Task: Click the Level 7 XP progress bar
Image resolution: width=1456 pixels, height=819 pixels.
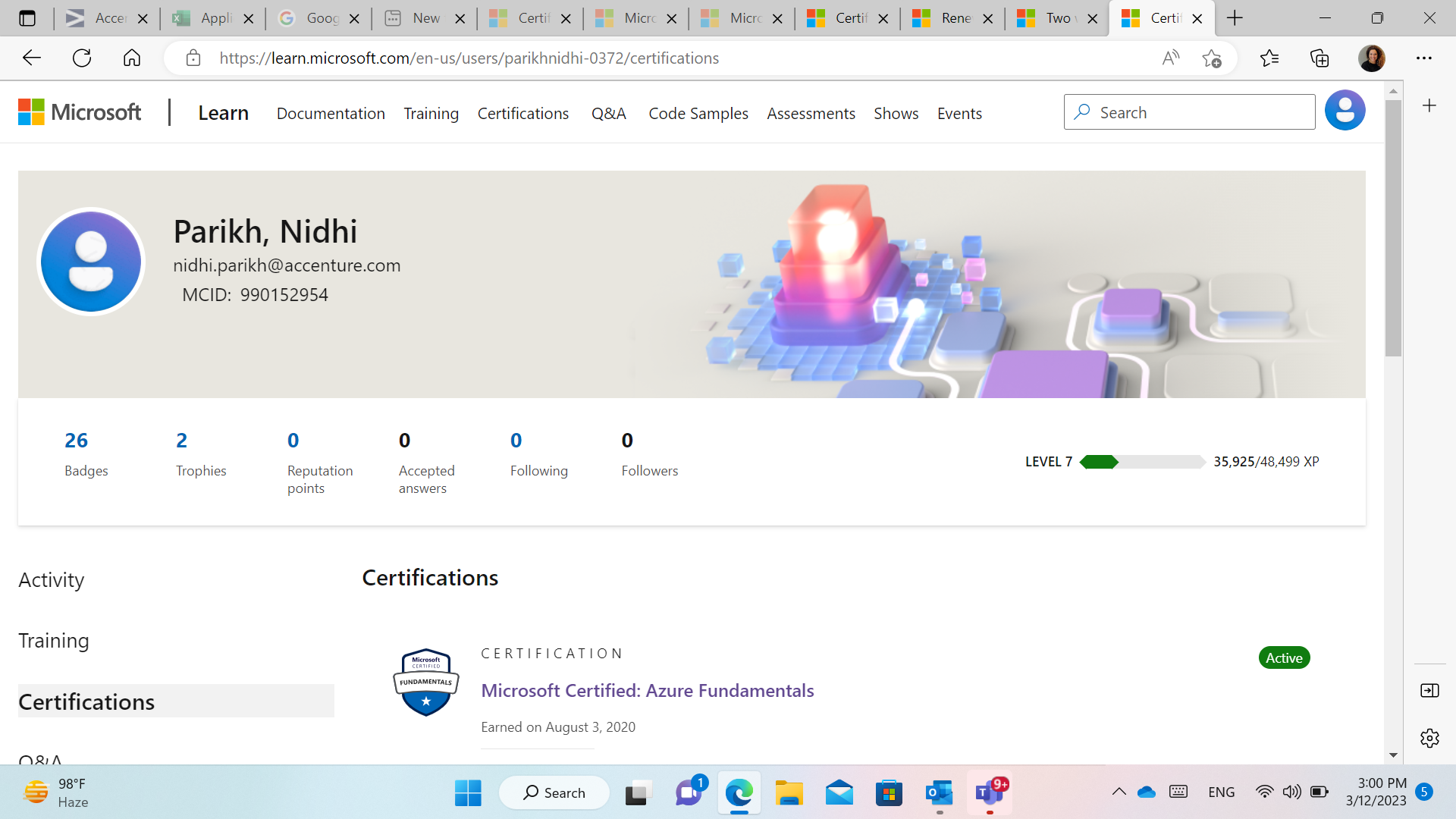Action: [x=1142, y=462]
